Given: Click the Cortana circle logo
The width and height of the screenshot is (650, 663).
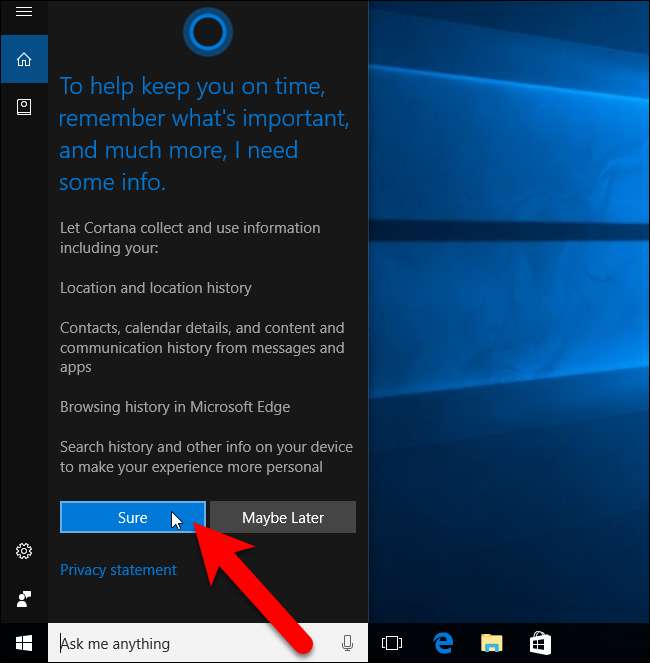Looking at the screenshot, I should [x=208, y=32].
